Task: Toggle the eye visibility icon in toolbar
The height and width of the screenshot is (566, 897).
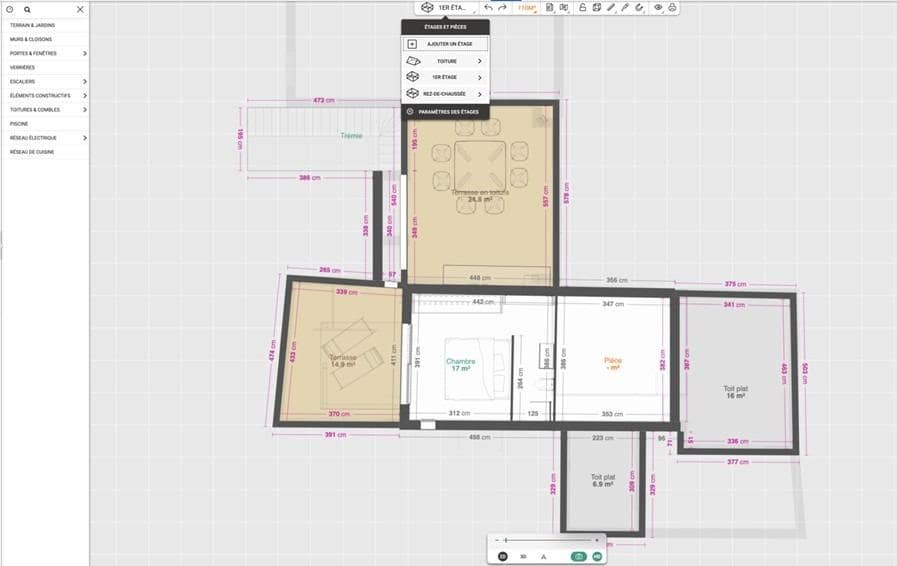Action: pos(658,7)
